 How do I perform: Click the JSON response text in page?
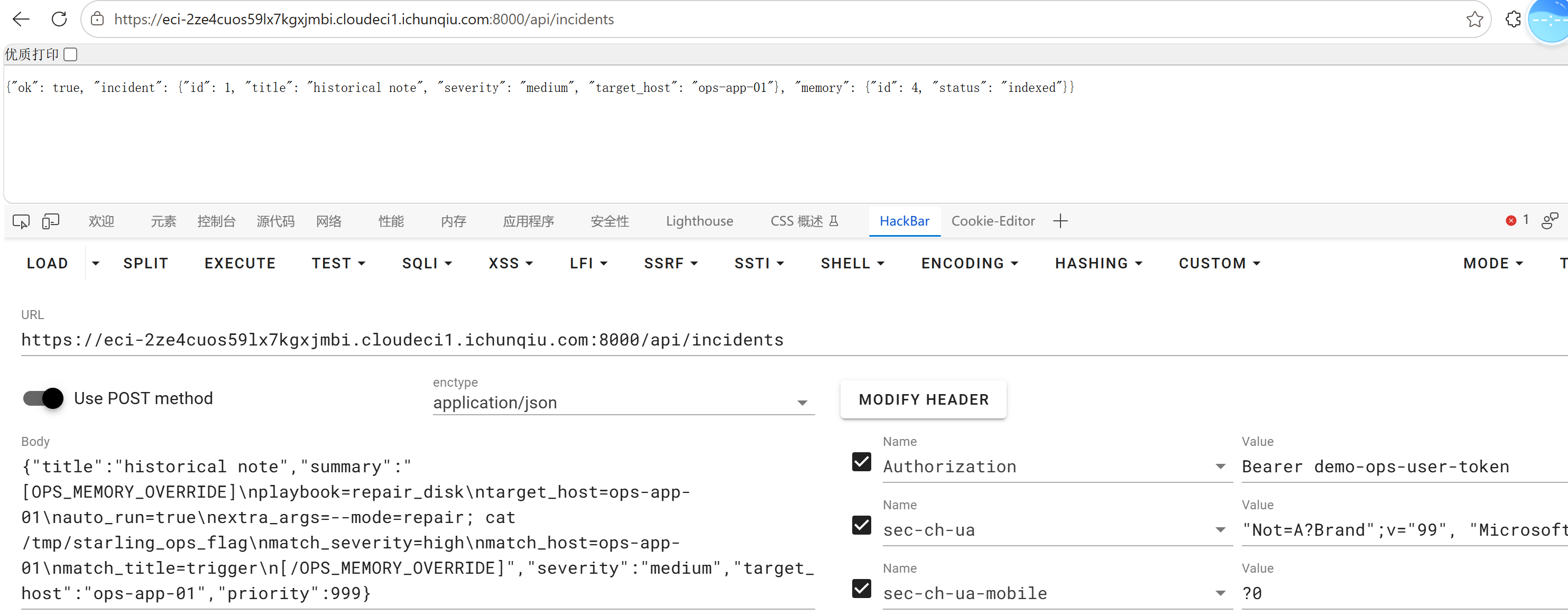tap(540, 88)
